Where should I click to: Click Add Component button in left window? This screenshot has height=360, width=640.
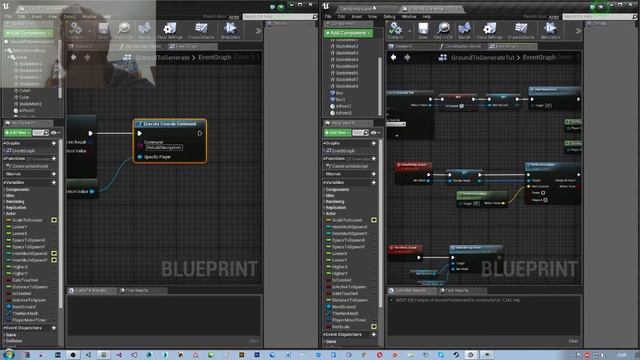(x=28, y=33)
